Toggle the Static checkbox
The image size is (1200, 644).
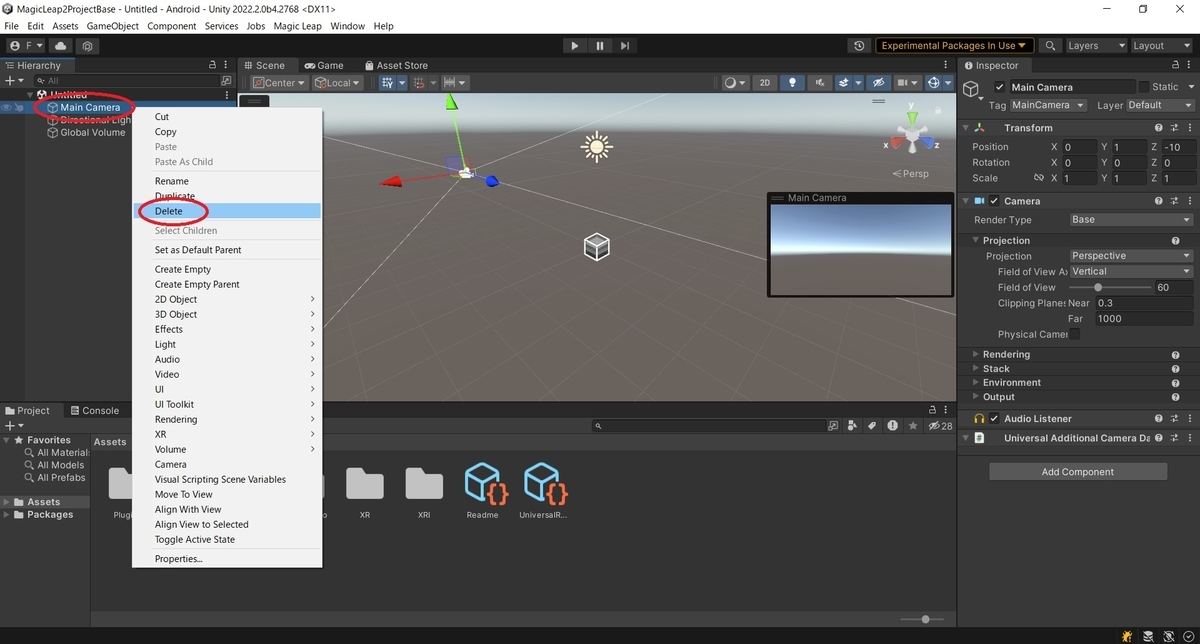(x=1144, y=87)
